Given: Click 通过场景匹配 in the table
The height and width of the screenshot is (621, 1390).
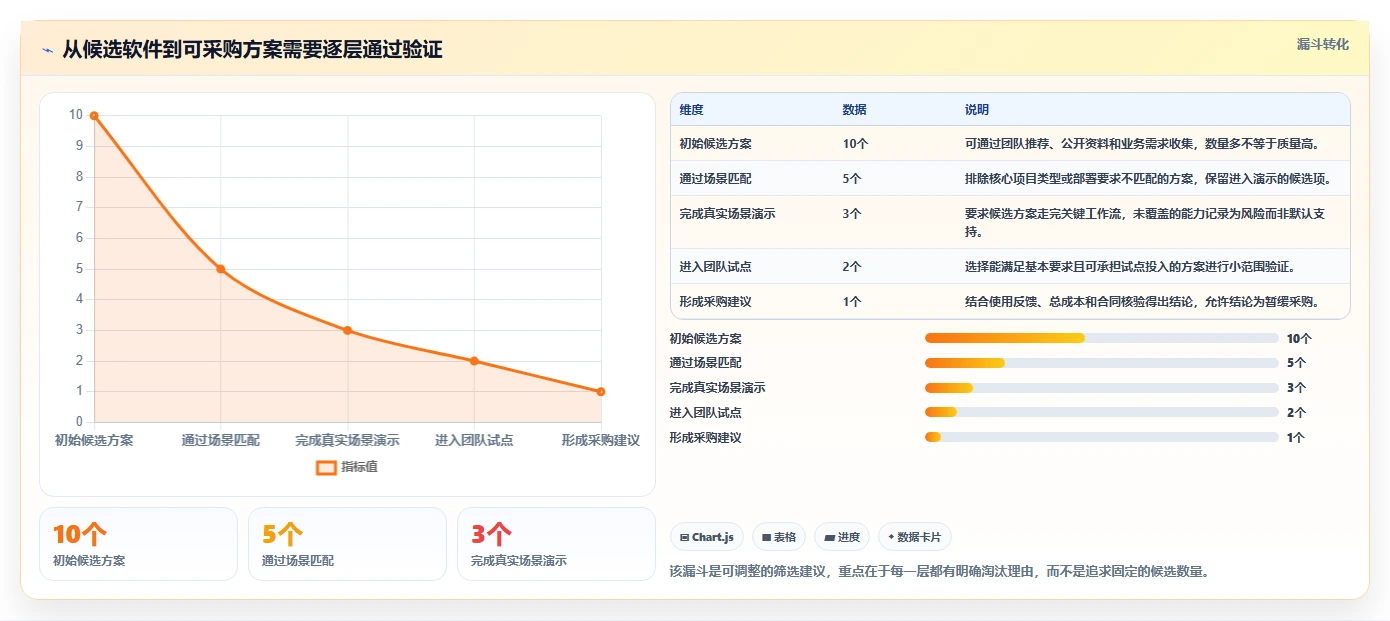Looking at the screenshot, I should [716, 179].
